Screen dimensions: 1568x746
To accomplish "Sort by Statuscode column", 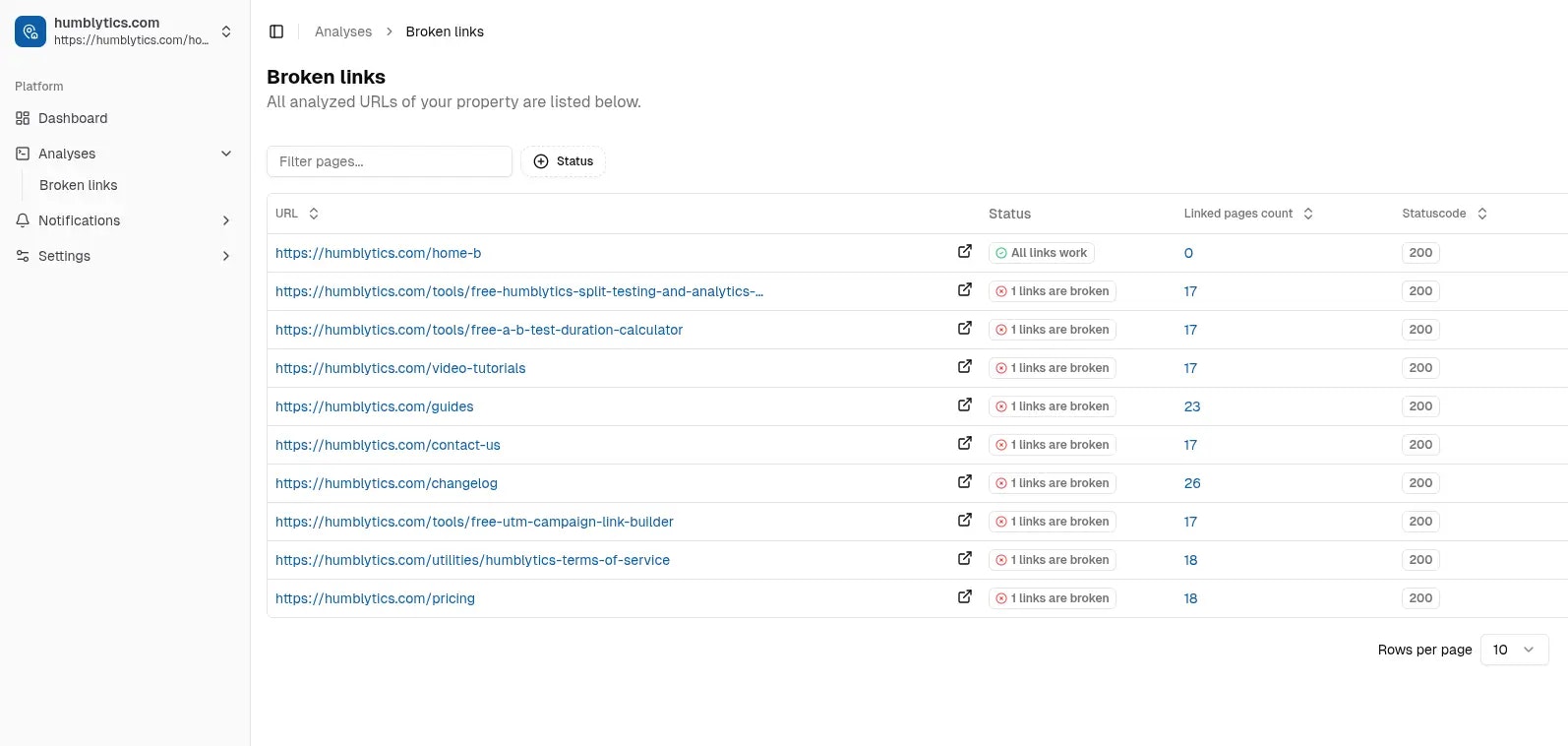I will click(1444, 214).
